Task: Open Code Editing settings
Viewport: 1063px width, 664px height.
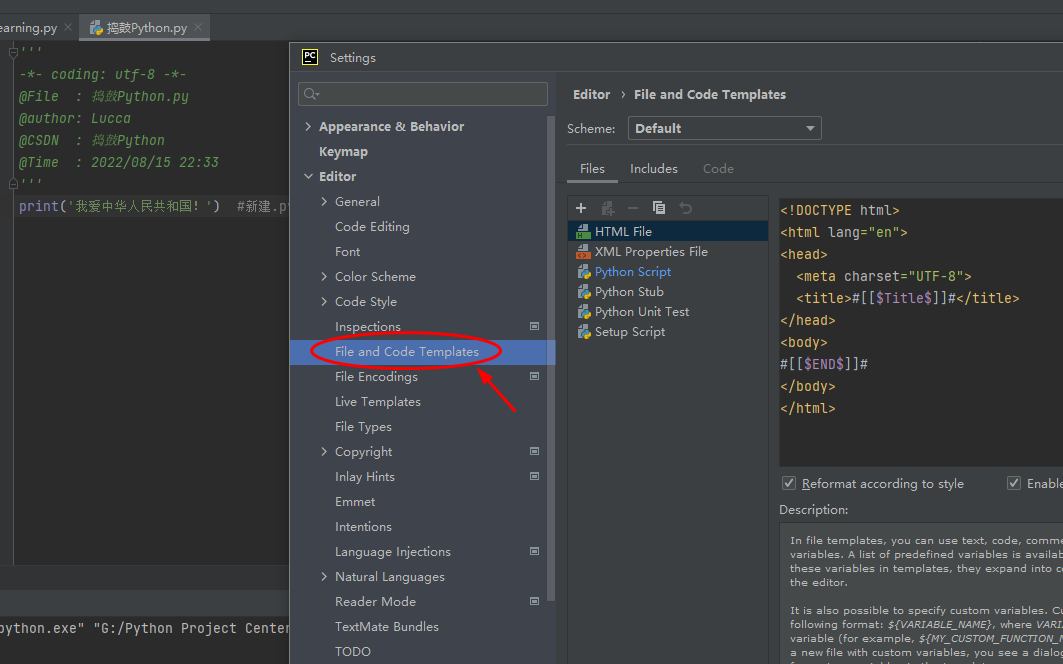Action: point(372,227)
